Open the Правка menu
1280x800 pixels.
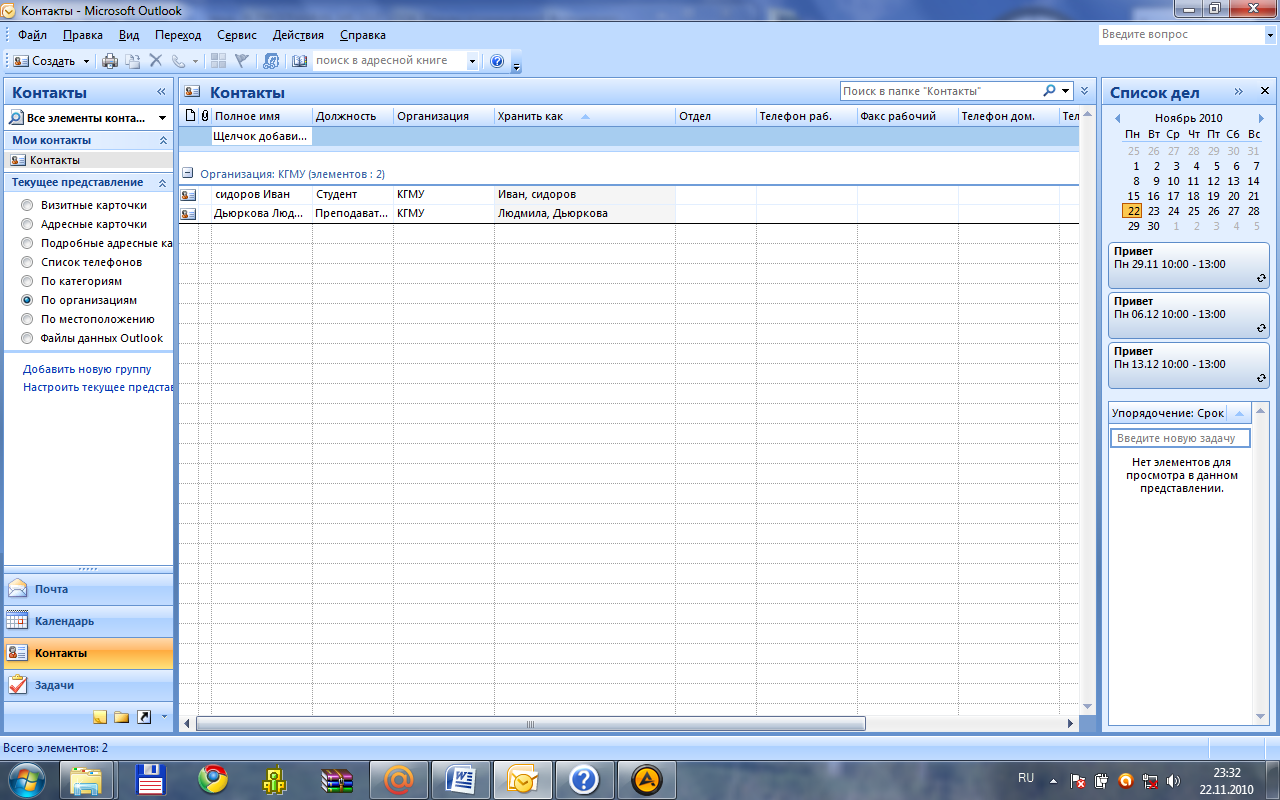point(83,35)
